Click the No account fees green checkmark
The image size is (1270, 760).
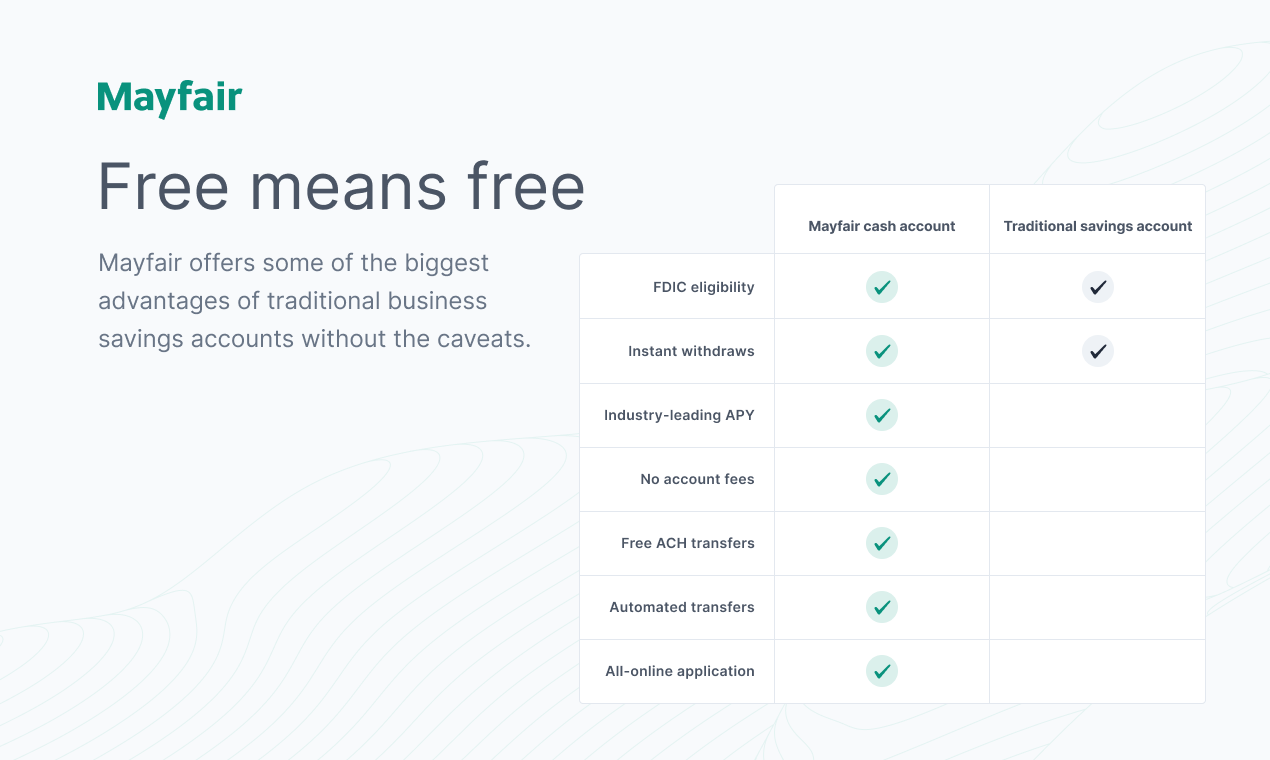[882, 479]
